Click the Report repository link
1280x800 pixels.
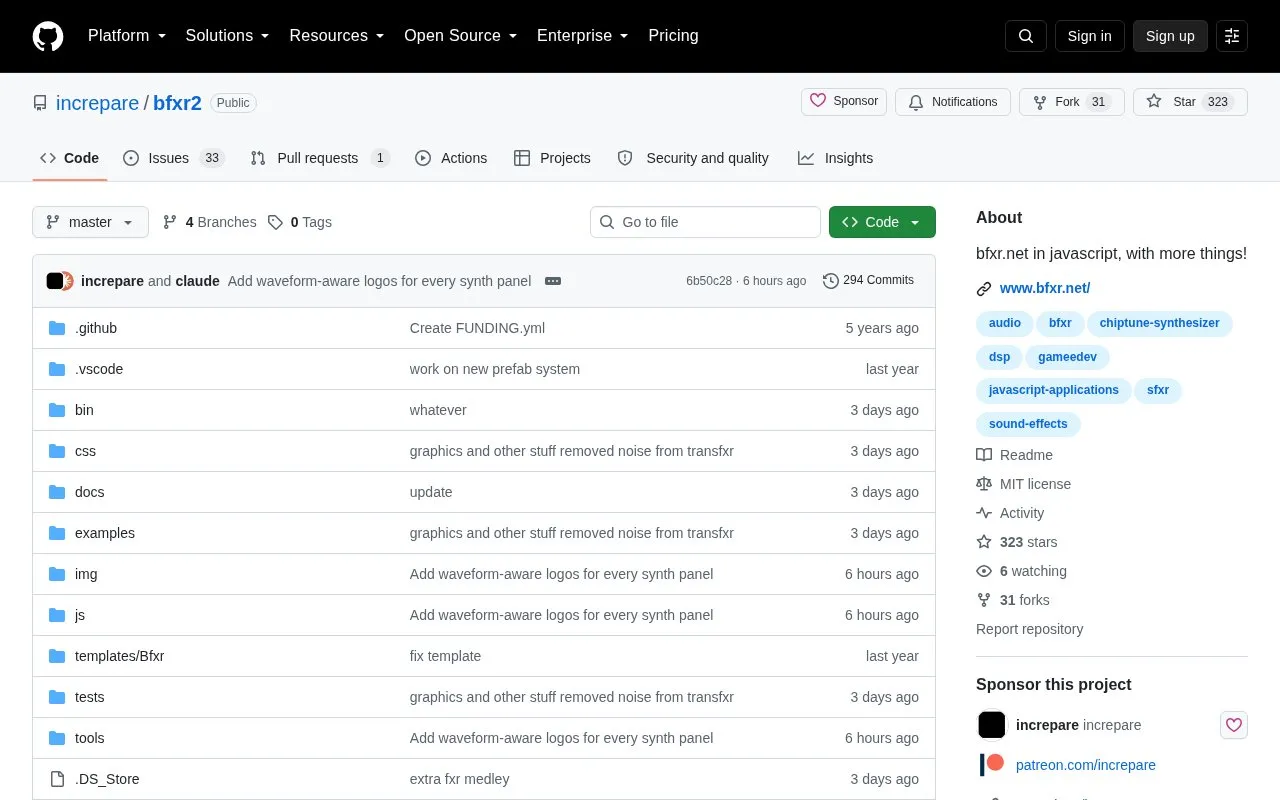[1029, 629]
